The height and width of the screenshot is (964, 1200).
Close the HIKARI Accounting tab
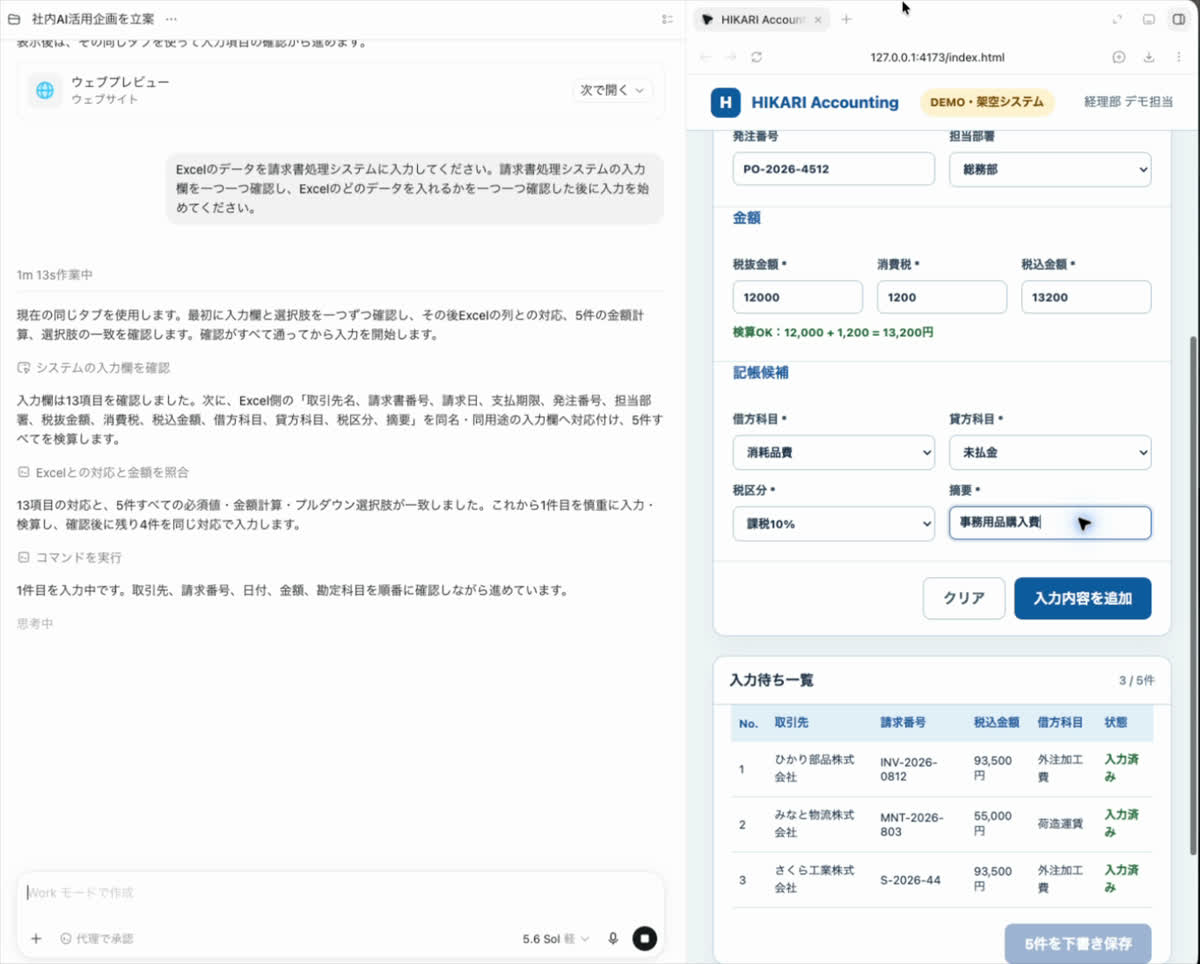[818, 19]
